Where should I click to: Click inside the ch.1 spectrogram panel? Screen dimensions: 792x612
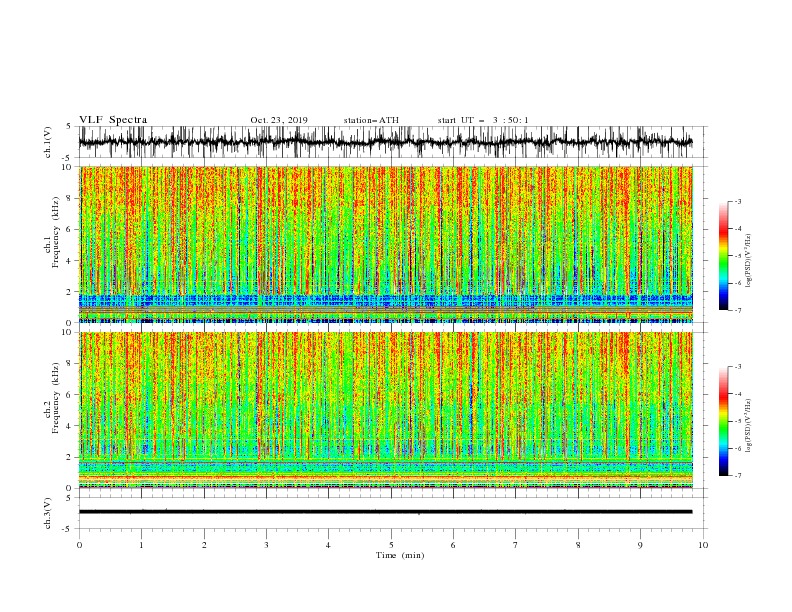click(x=386, y=244)
